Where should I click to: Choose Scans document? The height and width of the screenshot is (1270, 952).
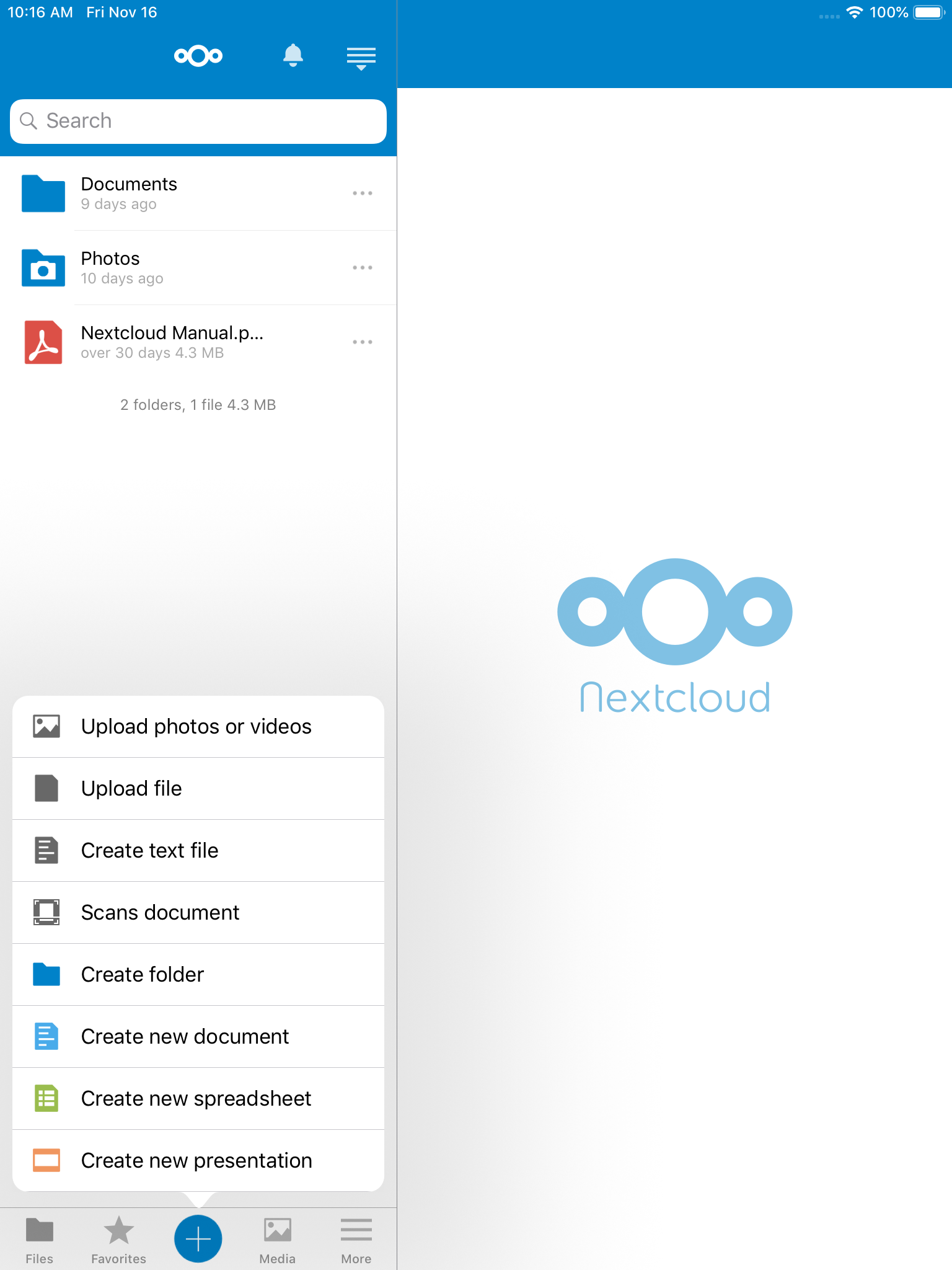point(198,912)
